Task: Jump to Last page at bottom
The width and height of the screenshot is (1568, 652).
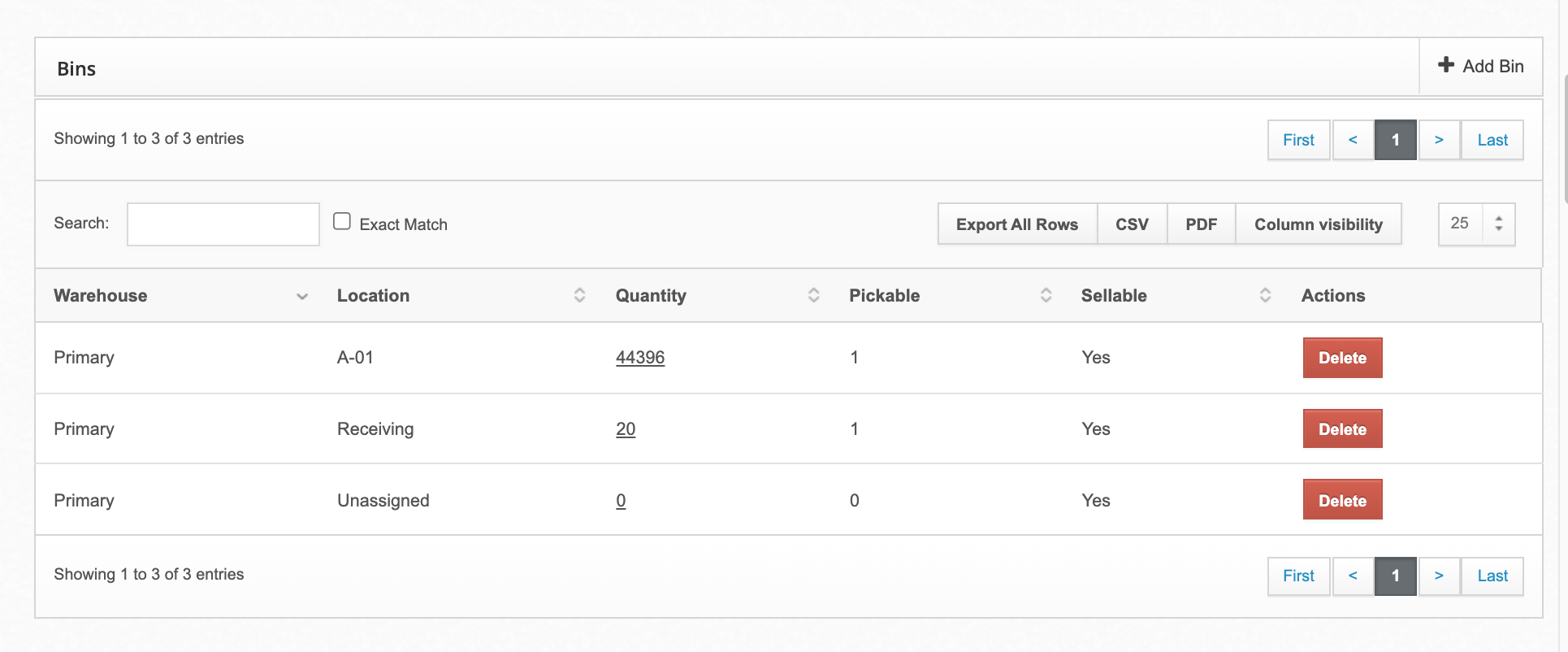Action: point(1492,576)
